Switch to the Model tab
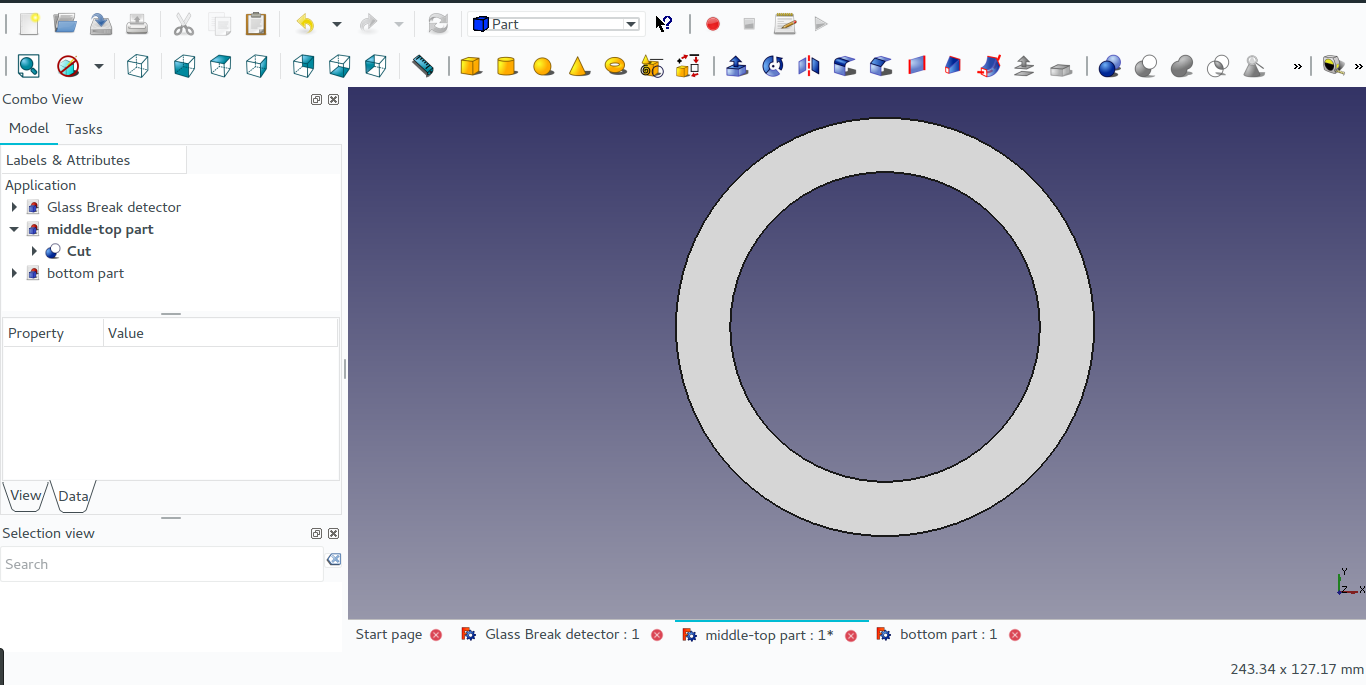Image resolution: width=1366 pixels, height=685 pixels. point(29,128)
